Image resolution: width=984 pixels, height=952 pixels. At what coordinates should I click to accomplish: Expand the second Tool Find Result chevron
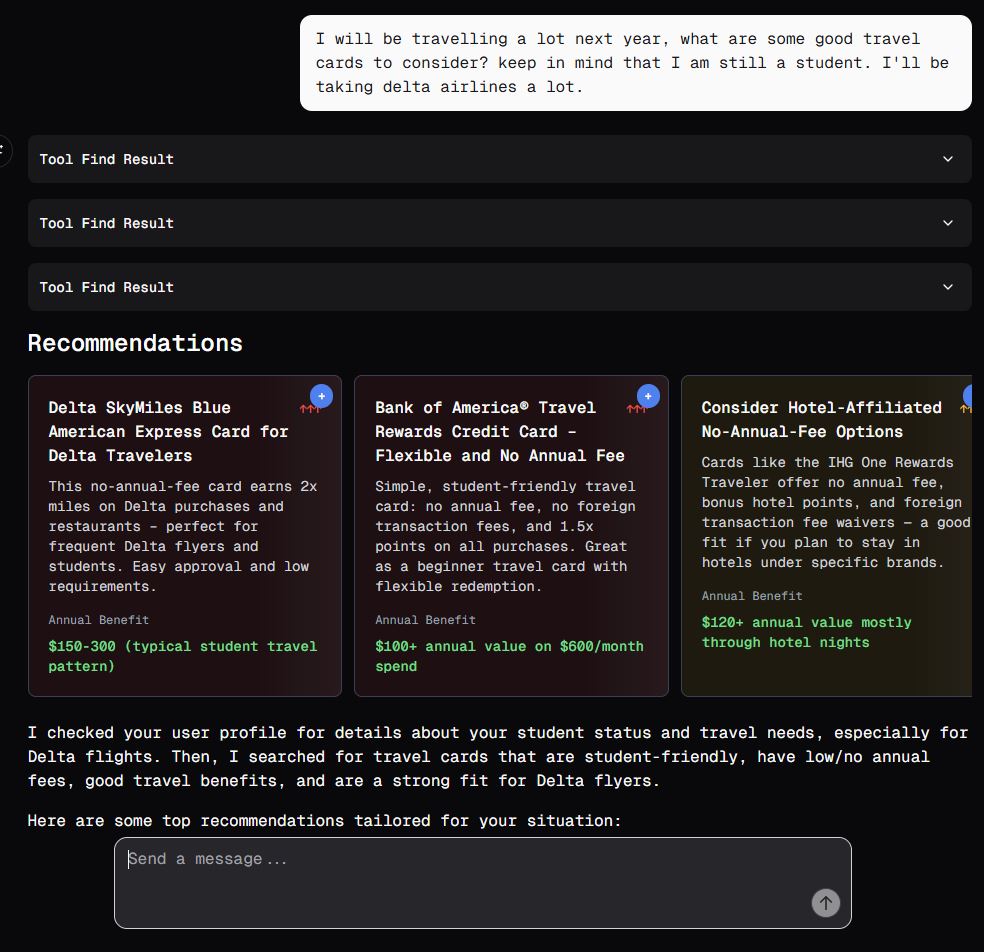pyautogui.click(x=948, y=223)
